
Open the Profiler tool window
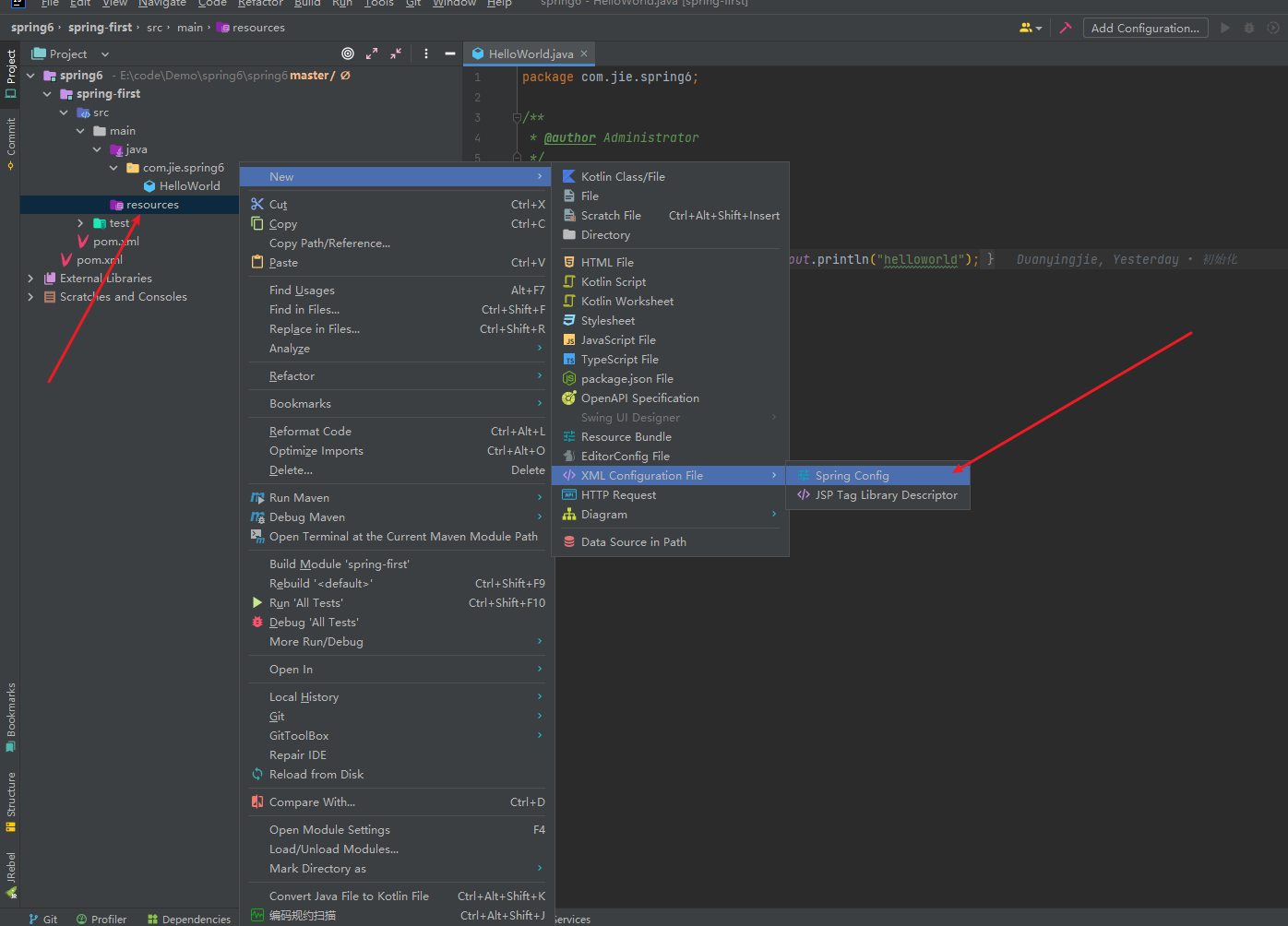(x=101, y=919)
